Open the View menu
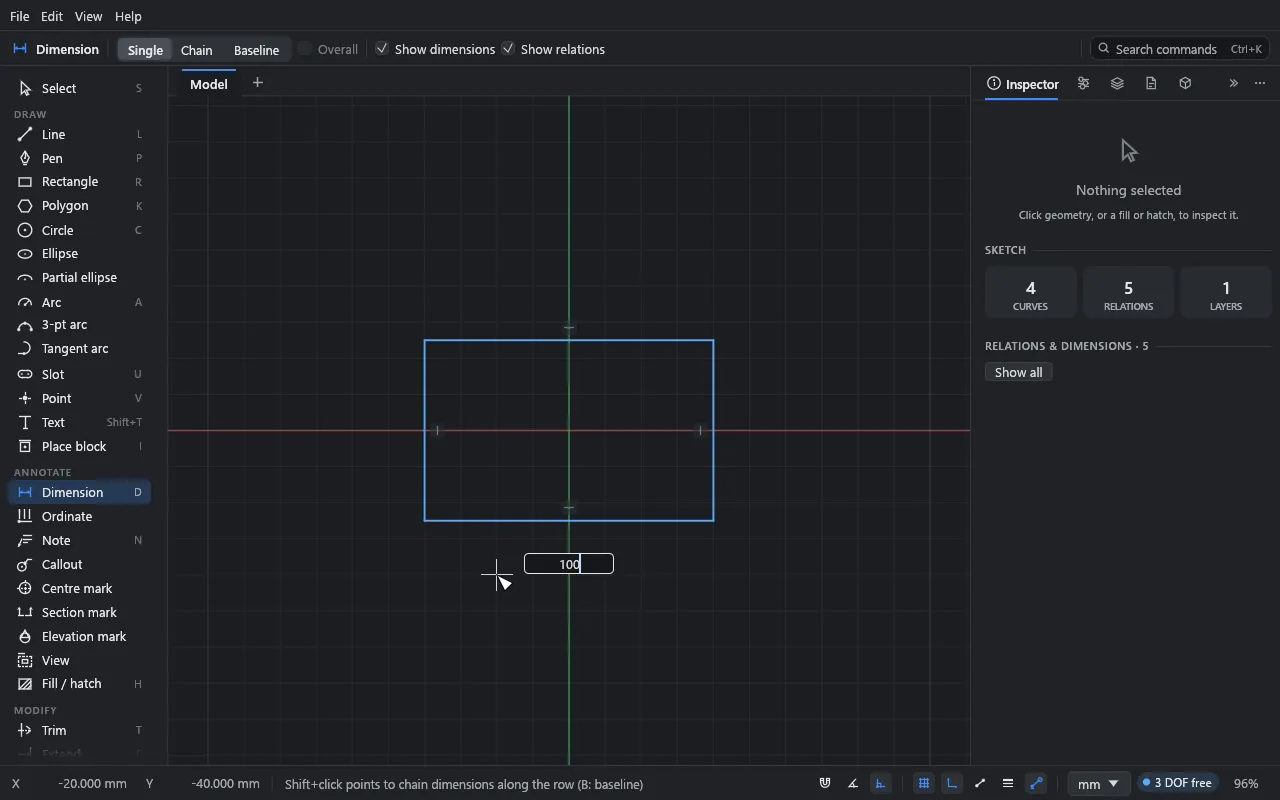1280x800 pixels. click(88, 16)
